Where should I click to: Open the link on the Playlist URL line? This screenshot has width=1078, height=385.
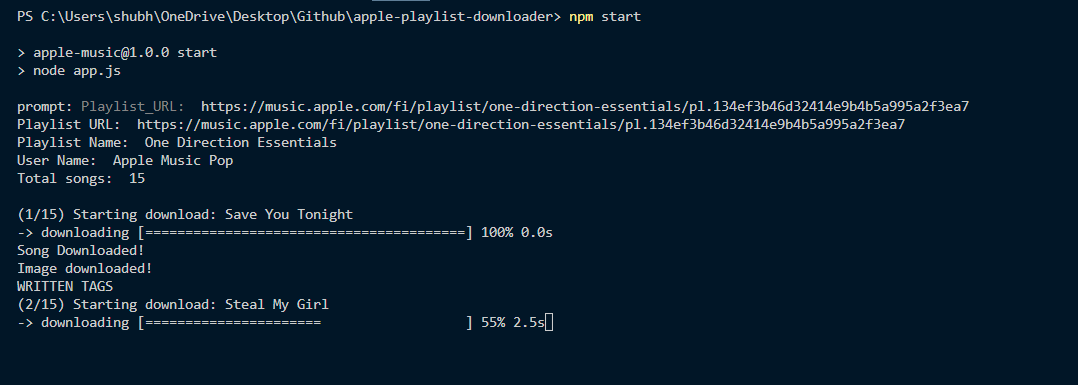tap(520, 124)
